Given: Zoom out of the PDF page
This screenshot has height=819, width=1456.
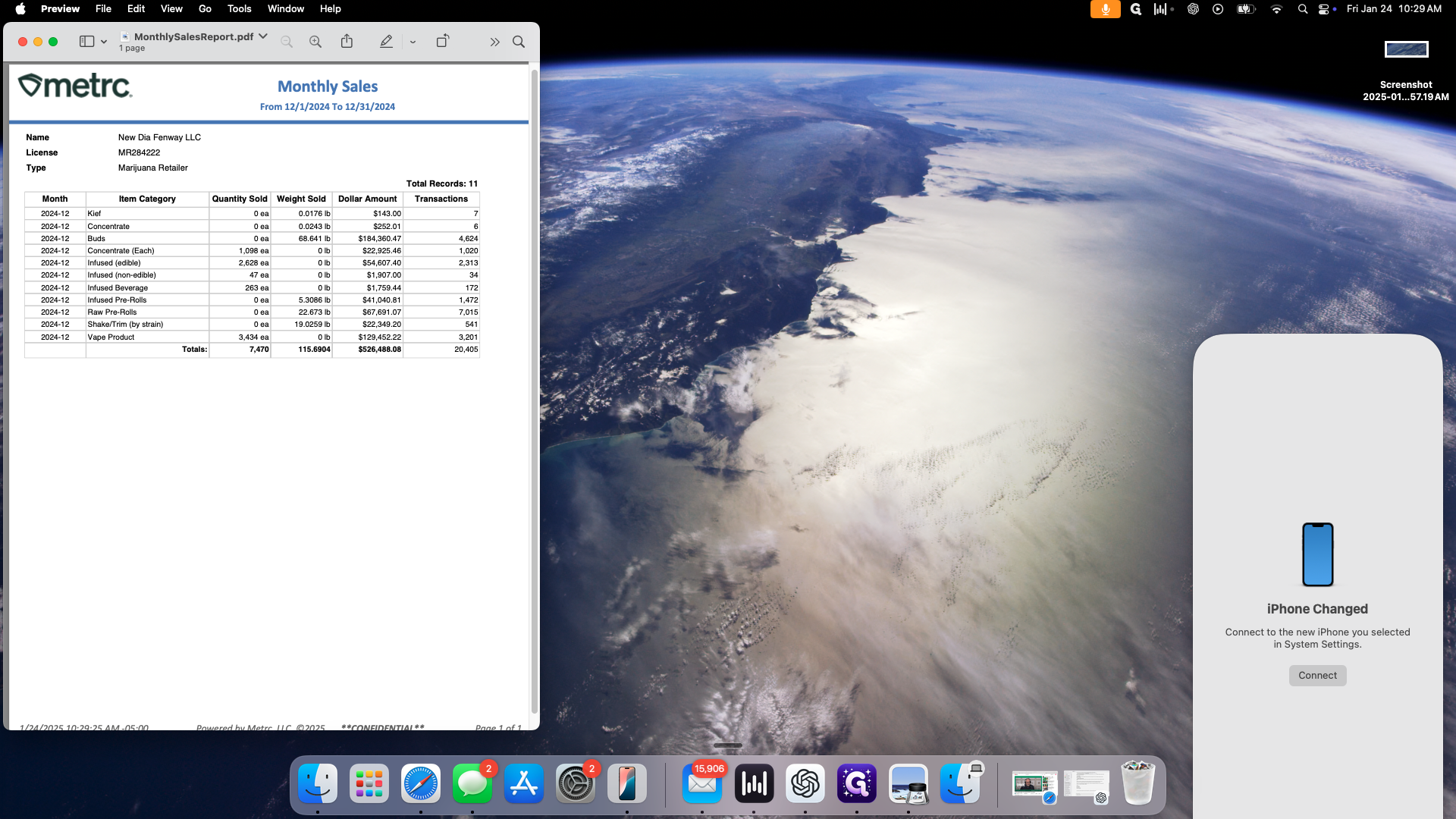Looking at the screenshot, I should coord(287,42).
